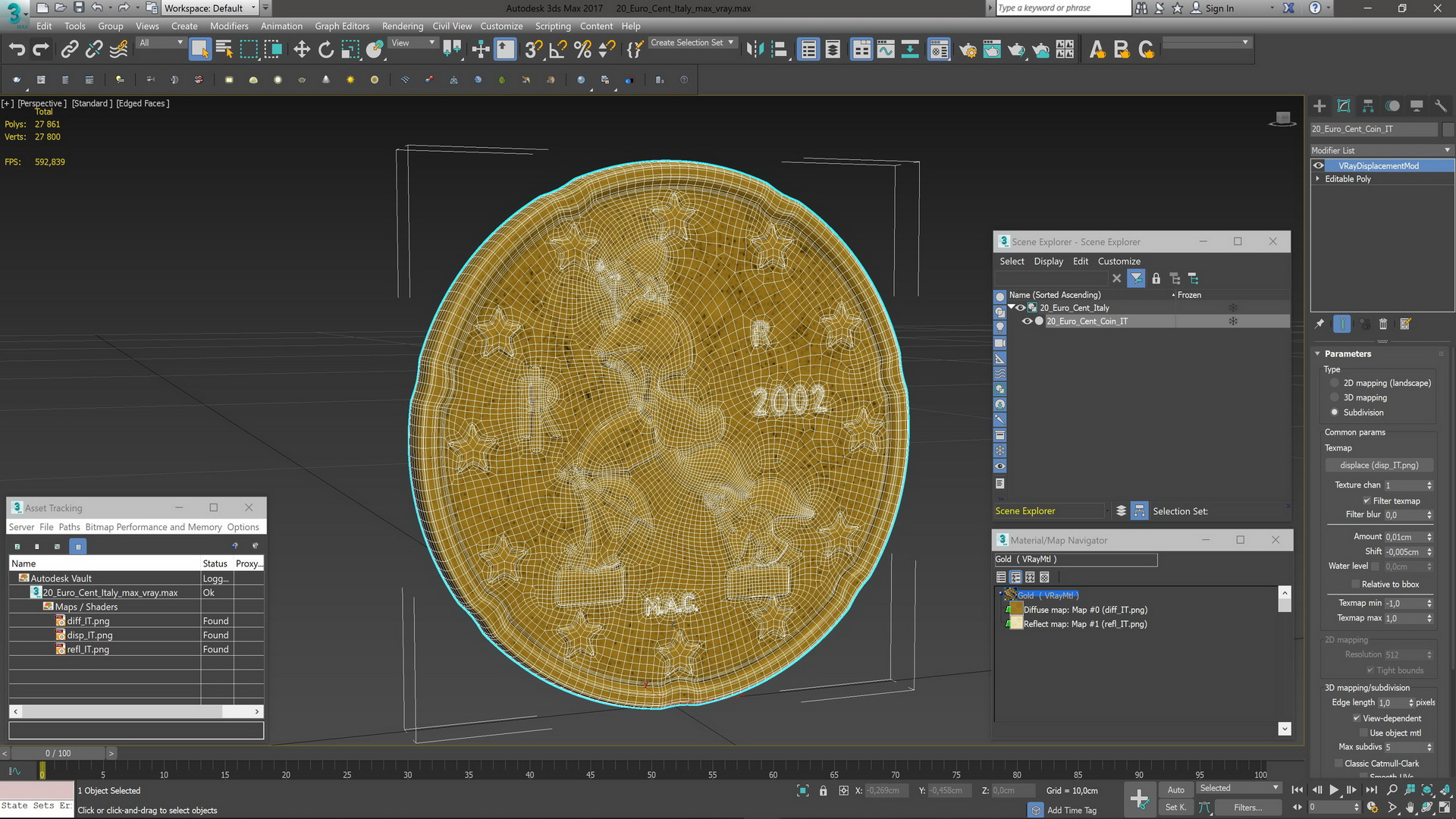Toggle VRayDisplacementMod eye in modifier stack
Image resolution: width=1456 pixels, height=819 pixels.
pyautogui.click(x=1319, y=166)
